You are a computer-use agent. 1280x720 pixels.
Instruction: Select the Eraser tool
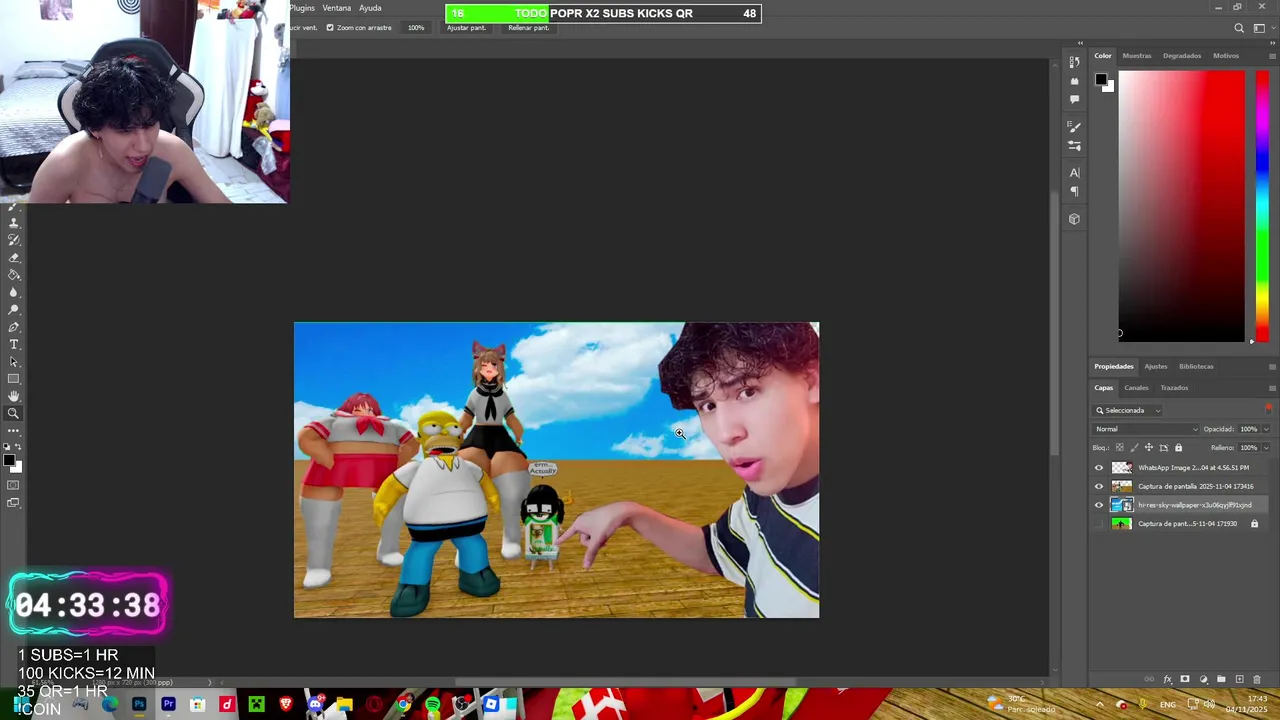click(x=14, y=258)
